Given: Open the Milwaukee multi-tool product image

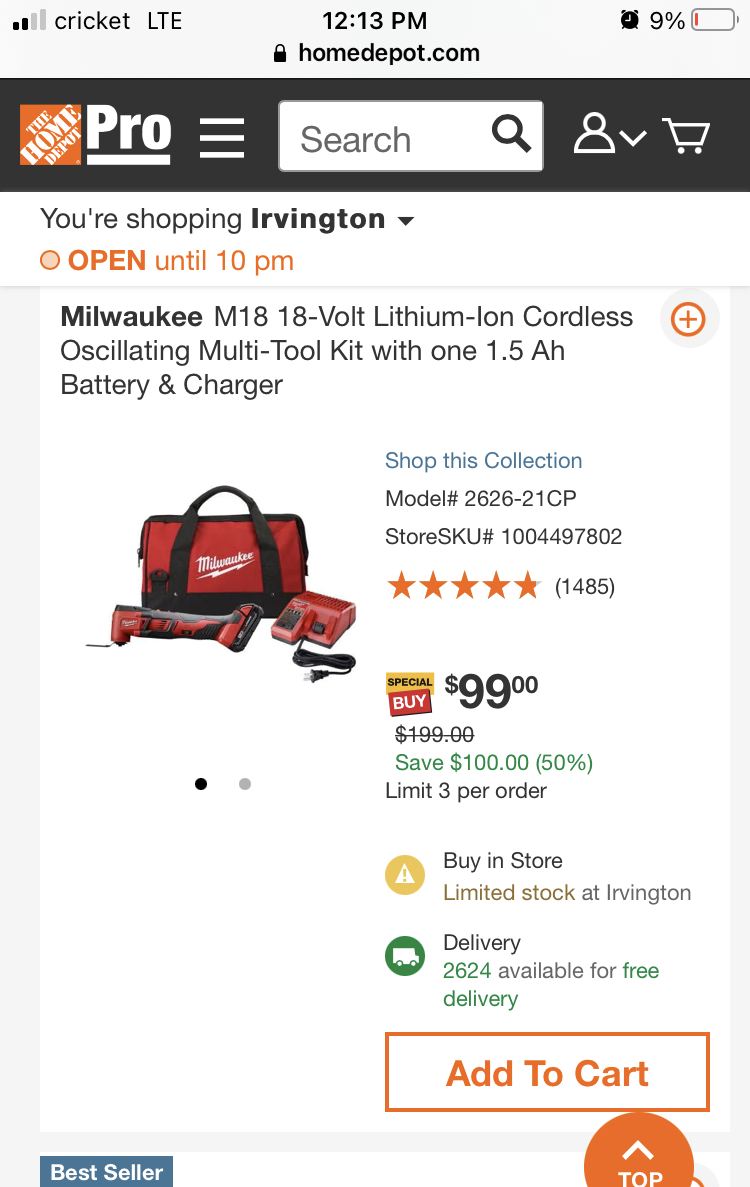Looking at the screenshot, I should click(x=220, y=585).
